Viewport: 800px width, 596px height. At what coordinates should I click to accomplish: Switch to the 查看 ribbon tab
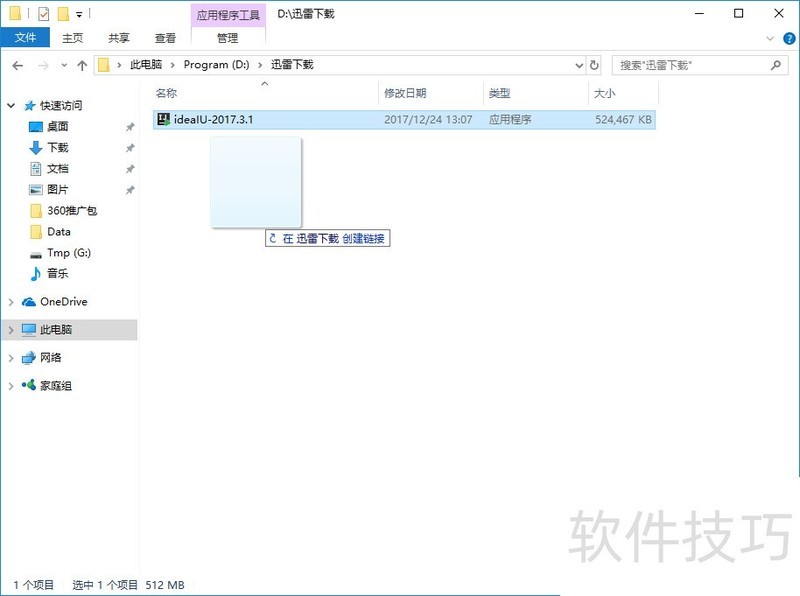pos(165,38)
